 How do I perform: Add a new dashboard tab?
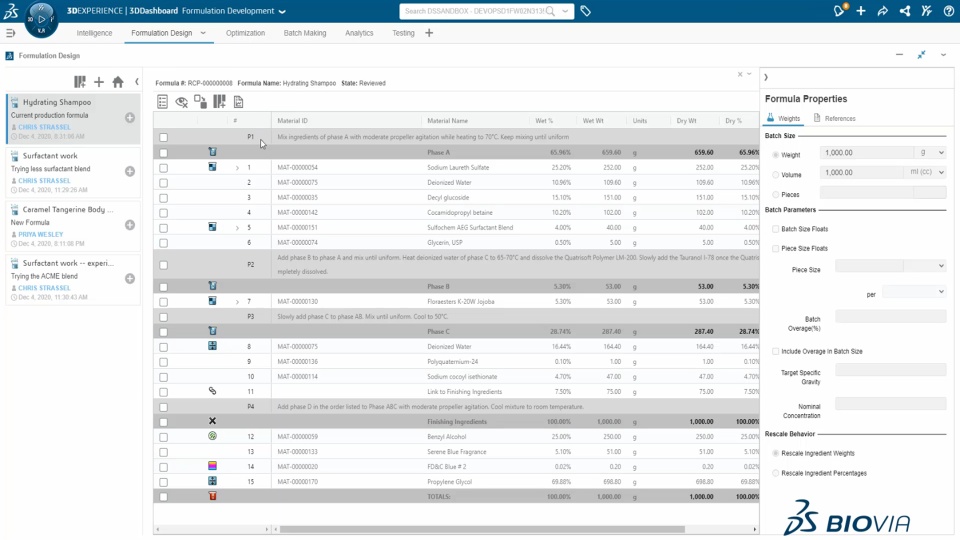(429, 33)
